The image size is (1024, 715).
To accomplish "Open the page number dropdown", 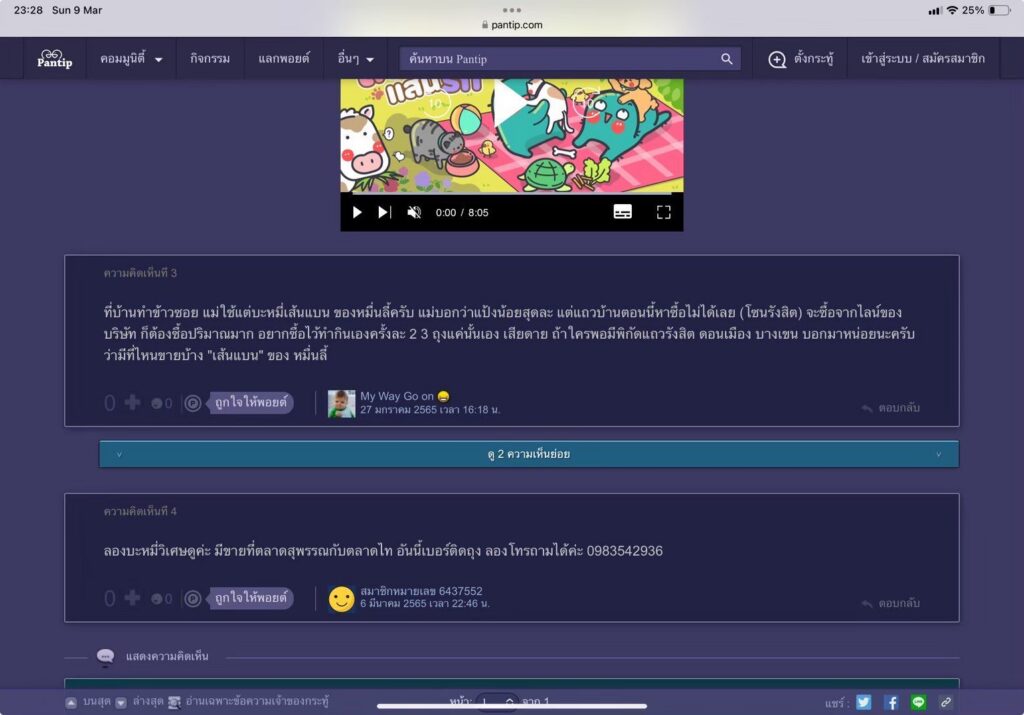I will click(x=497, y=701).
